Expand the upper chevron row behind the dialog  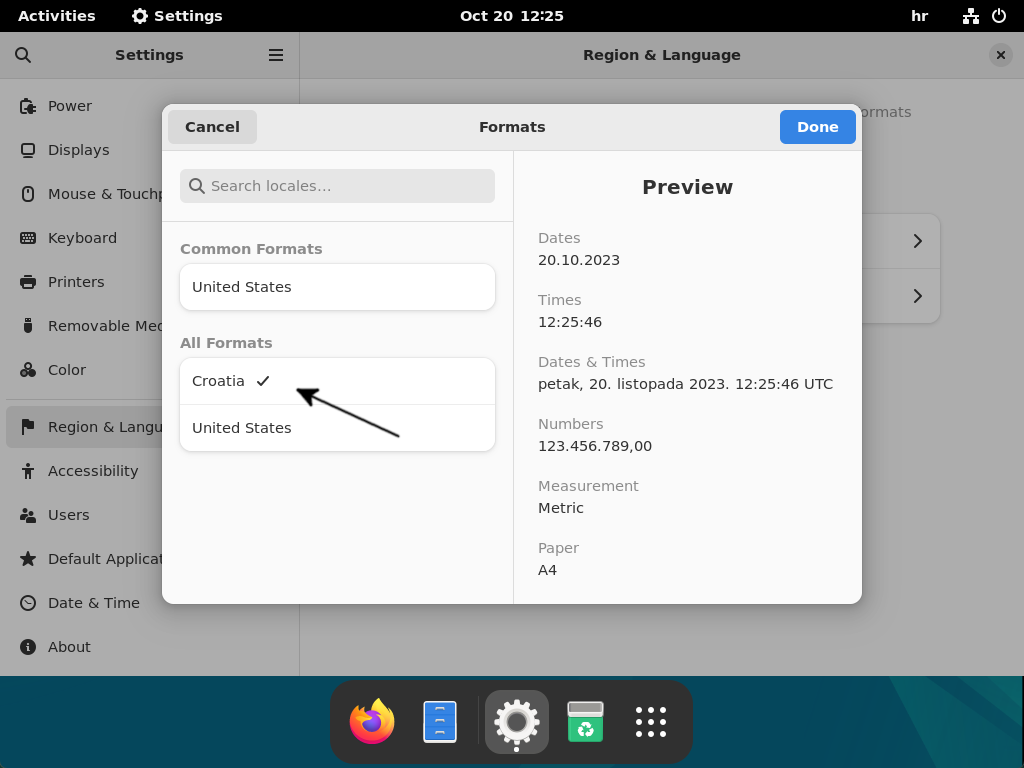pyautogui.click(x=917, y=241)
